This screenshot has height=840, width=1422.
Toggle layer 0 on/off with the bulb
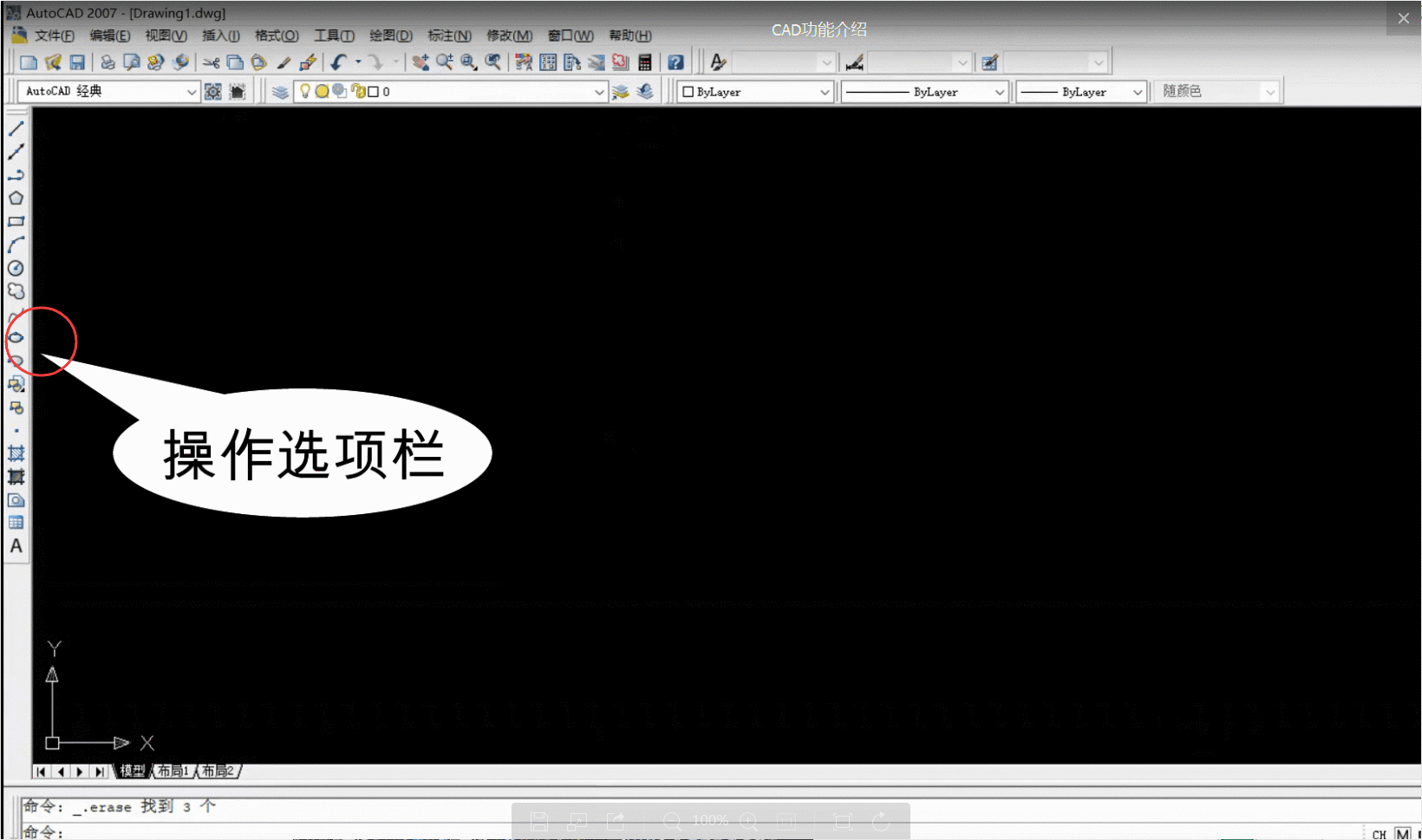[x=305, y=90]
